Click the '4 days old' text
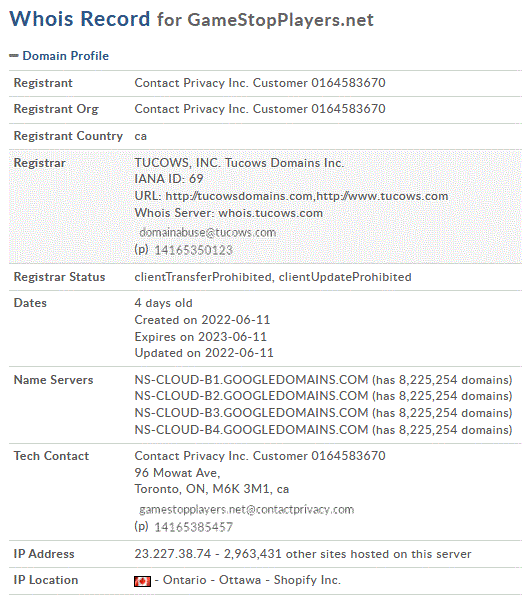Screen dimensions: 522x595 click(x=164, y=303)
